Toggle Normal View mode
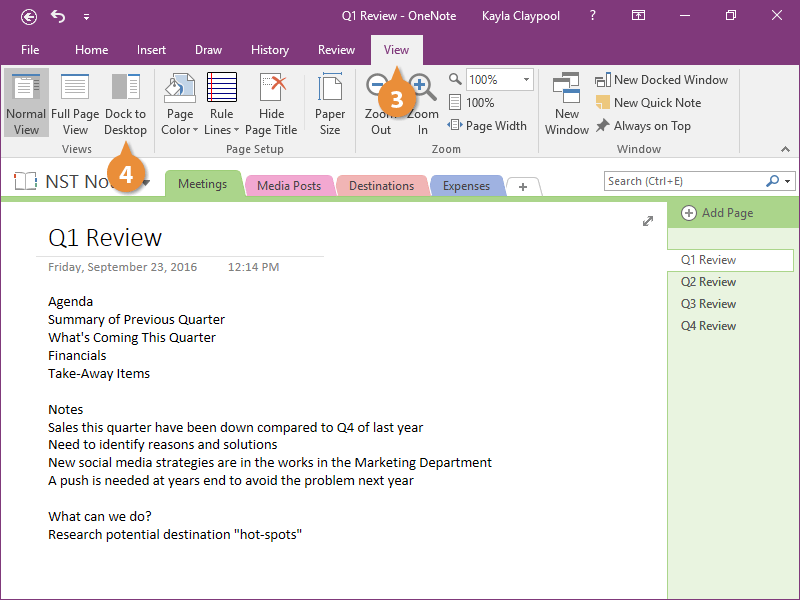This screenshot has height=600, width=800. (26, 103)
